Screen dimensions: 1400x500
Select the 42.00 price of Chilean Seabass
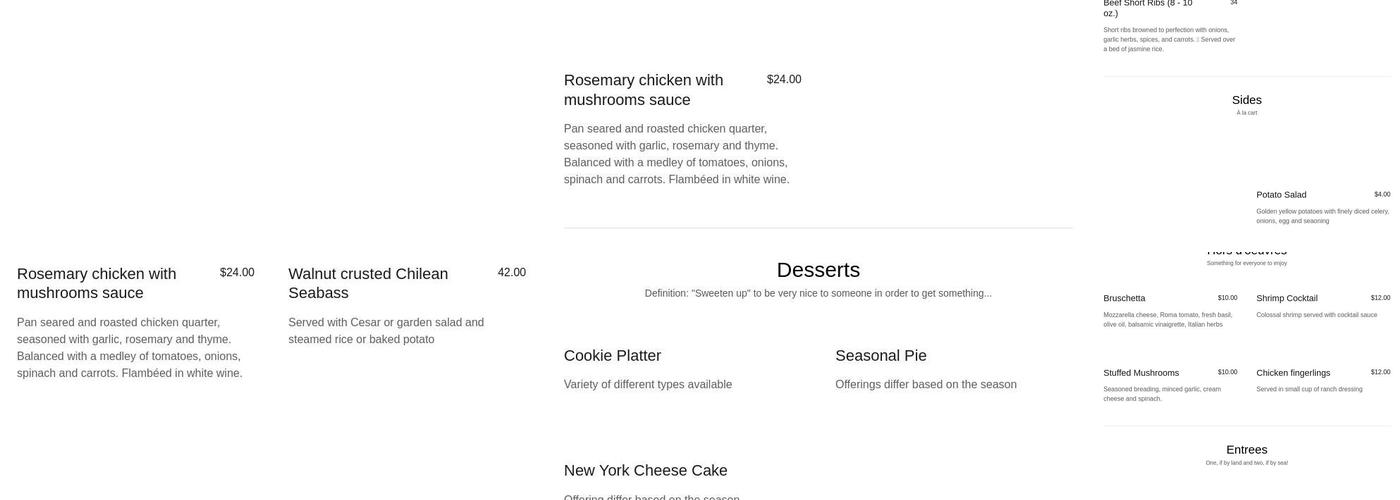click(x=512, y=273)
